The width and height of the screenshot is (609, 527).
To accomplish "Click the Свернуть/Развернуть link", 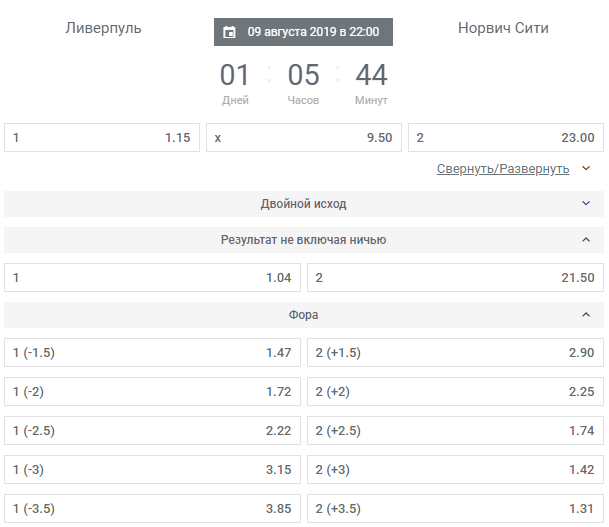I will click(503, 169).
